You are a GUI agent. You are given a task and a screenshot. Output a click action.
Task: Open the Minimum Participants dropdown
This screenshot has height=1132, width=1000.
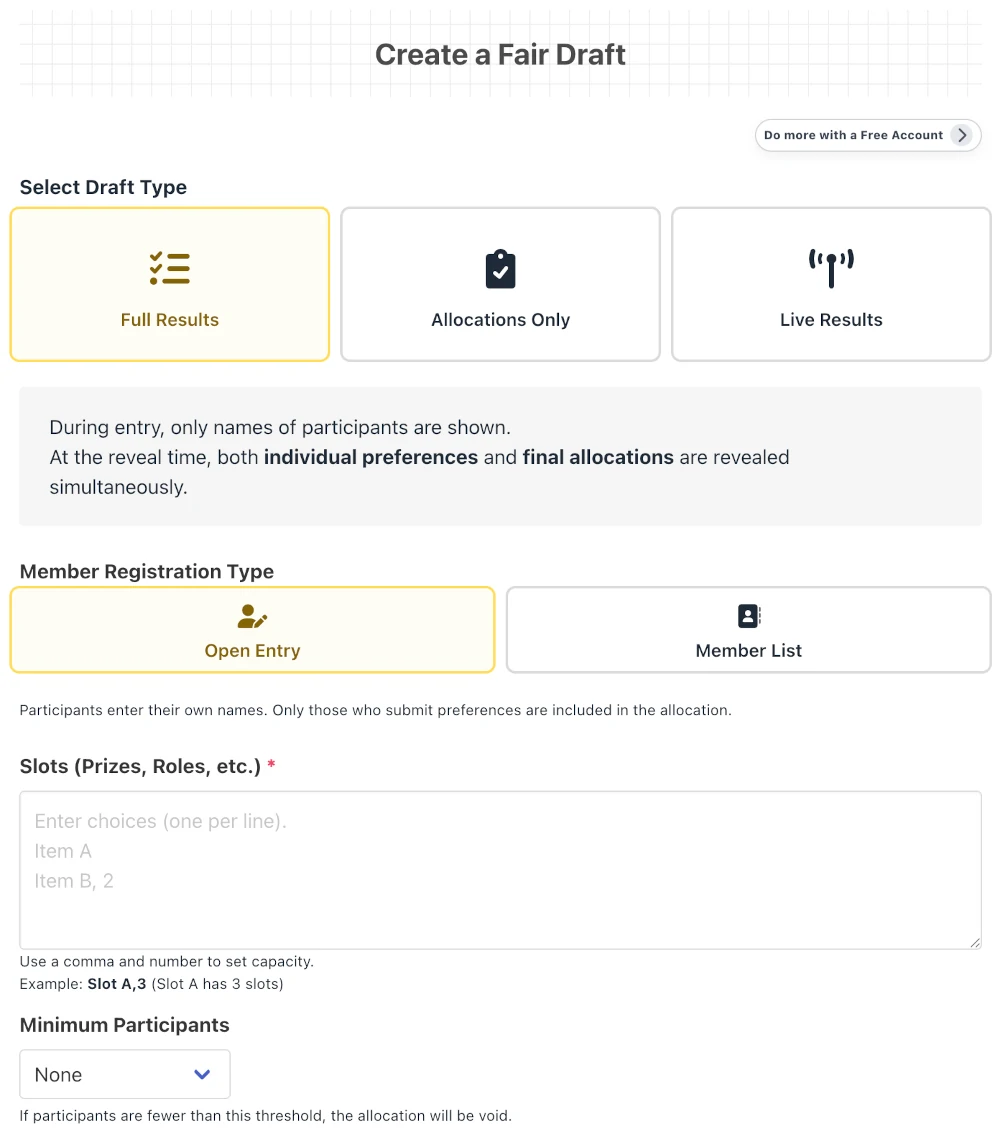125,1074
